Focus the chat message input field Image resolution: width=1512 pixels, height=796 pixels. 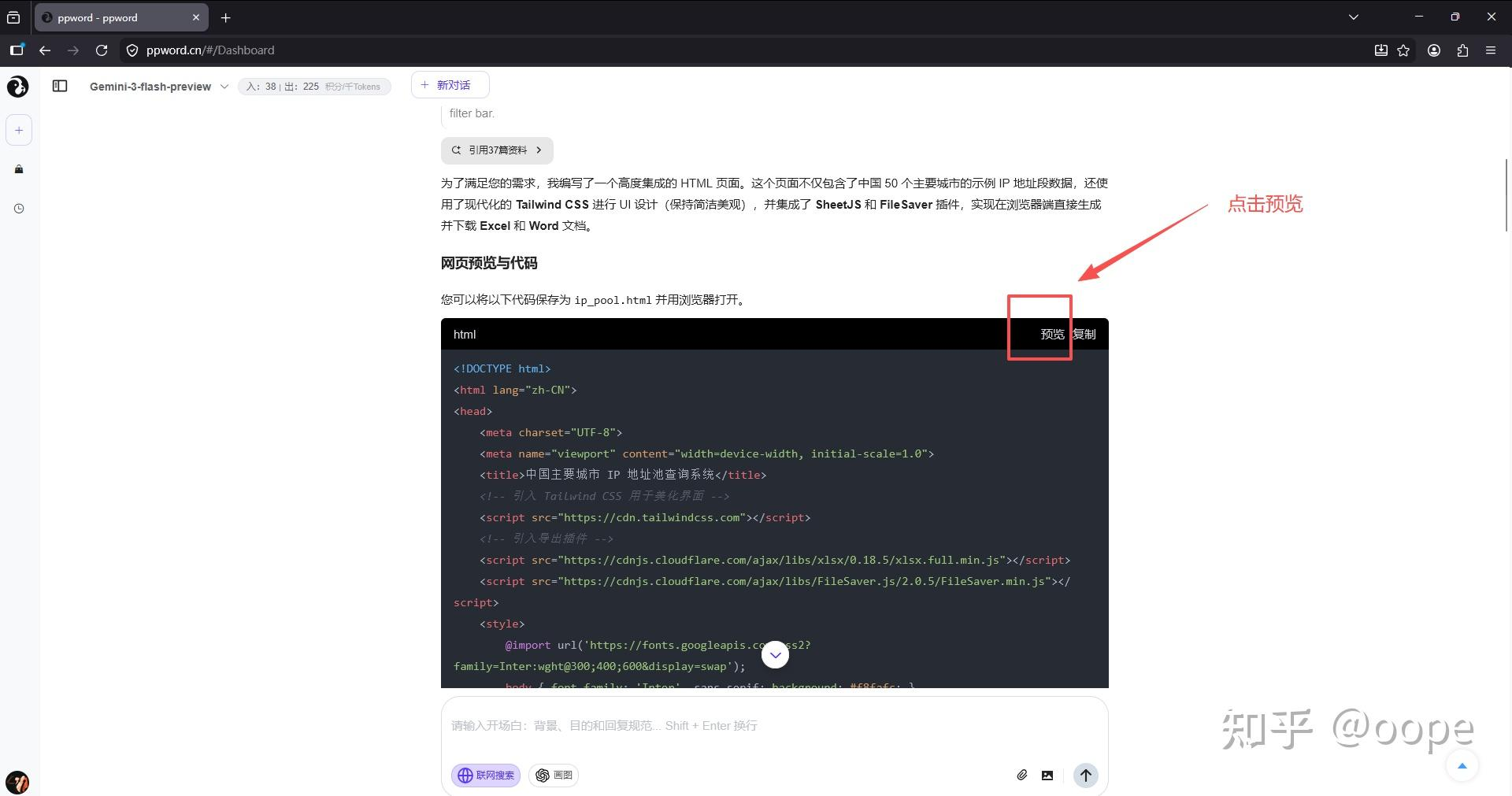pyautogui.click(x=774, y=726)
